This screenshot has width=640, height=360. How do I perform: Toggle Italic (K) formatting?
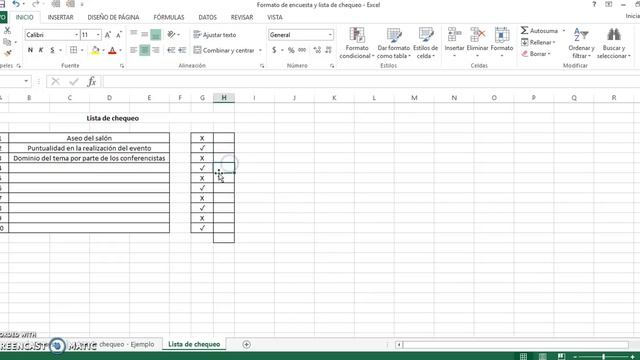click(41, 50)
